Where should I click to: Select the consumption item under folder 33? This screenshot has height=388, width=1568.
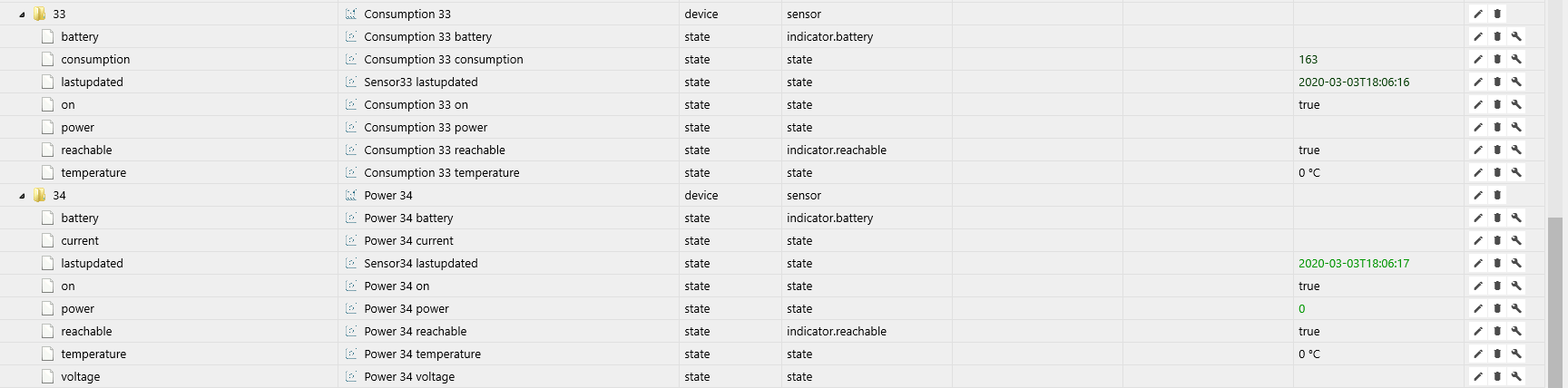(95, 59)
